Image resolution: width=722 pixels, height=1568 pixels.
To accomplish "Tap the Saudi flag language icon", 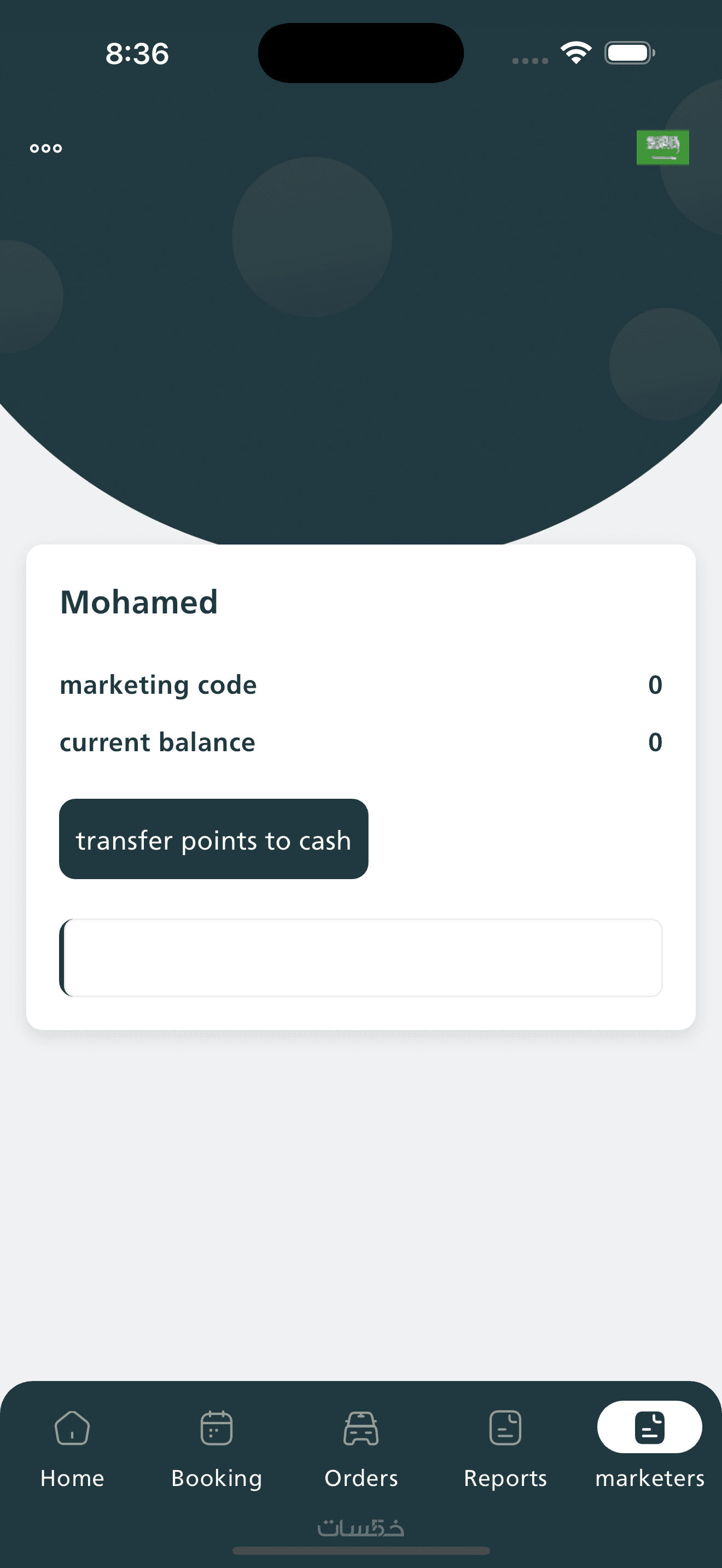I will [662, 147].
